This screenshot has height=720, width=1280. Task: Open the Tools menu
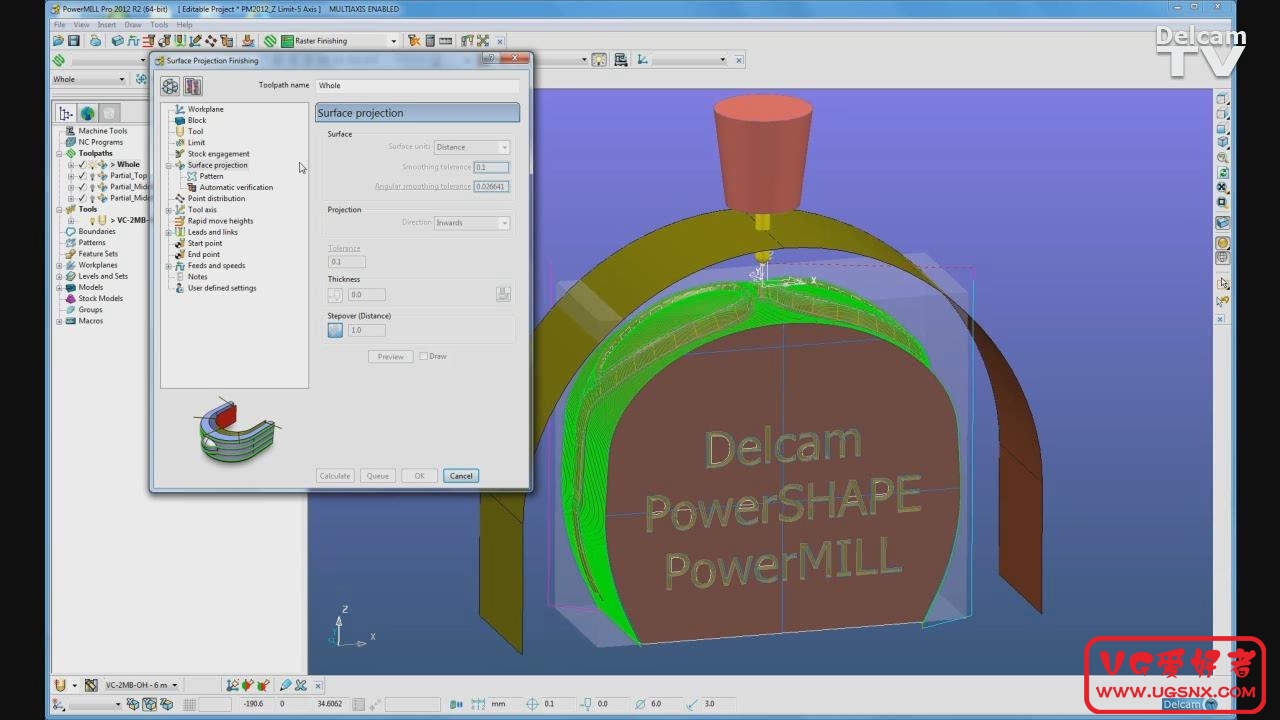pyautogui.click(x=159, y=25)
